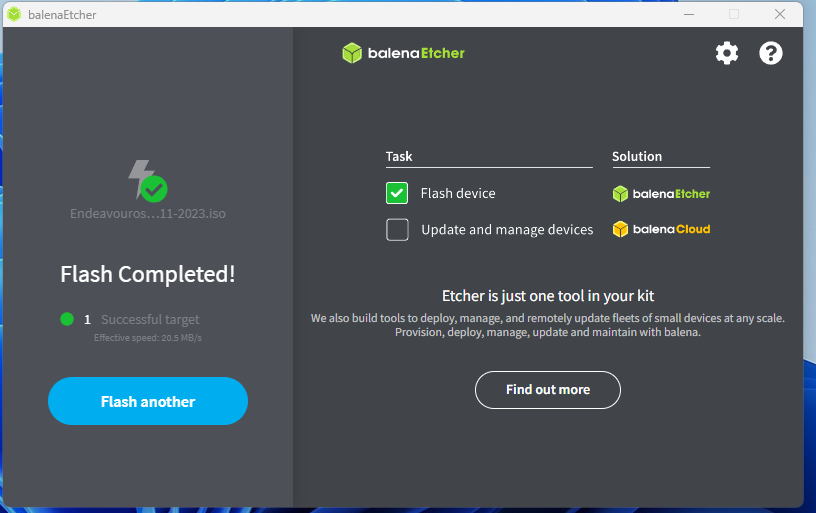Click the Successful target label

point(150,319)
